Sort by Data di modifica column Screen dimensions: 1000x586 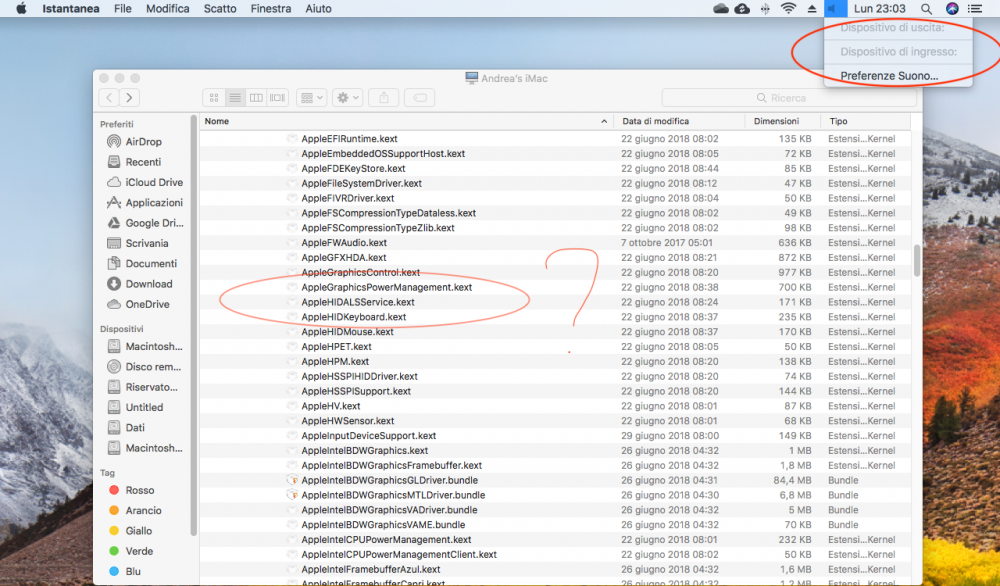[x=679, y=121]
